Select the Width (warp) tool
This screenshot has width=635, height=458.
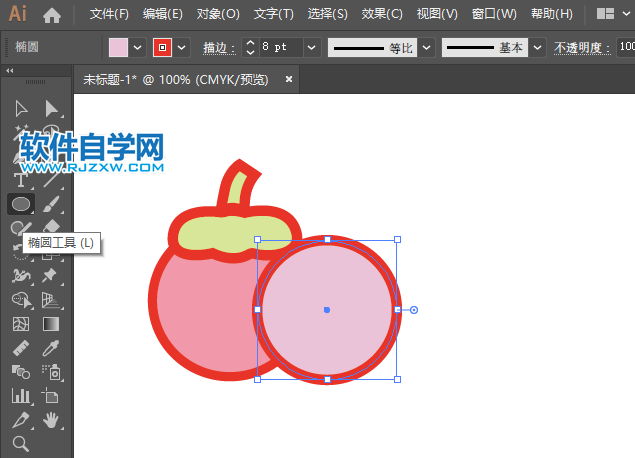click(x=21, y=276)
